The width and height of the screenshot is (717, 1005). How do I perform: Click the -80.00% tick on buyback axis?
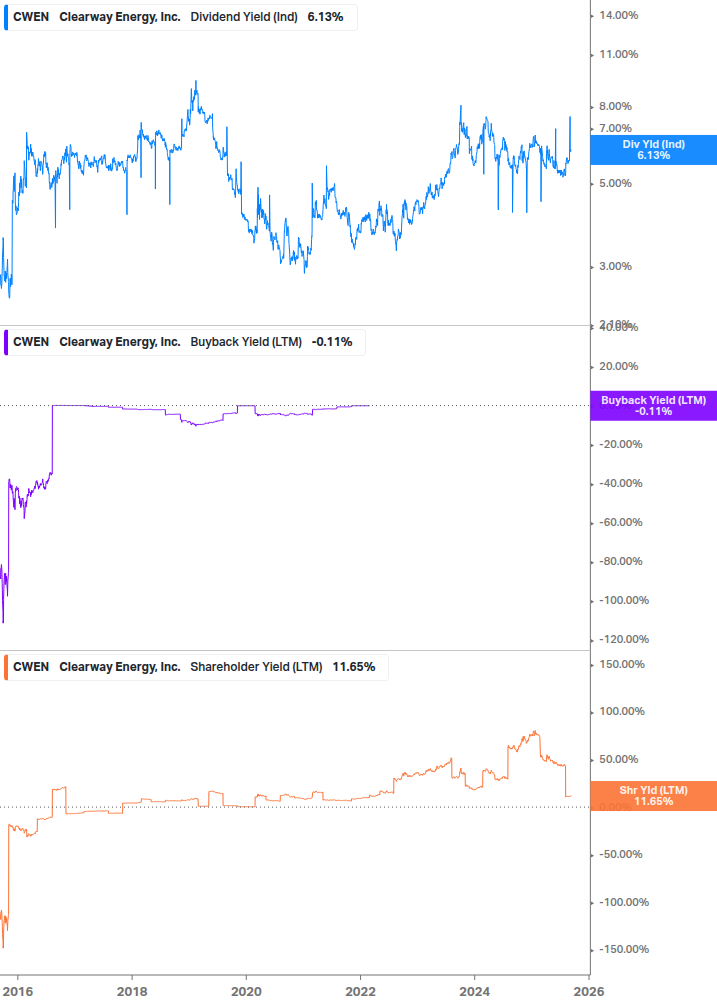[x=620, y=561]
